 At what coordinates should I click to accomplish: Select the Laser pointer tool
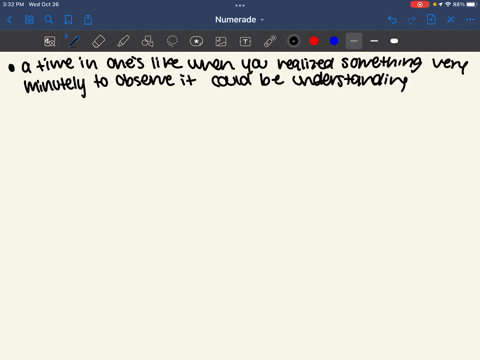coord(270,41)
